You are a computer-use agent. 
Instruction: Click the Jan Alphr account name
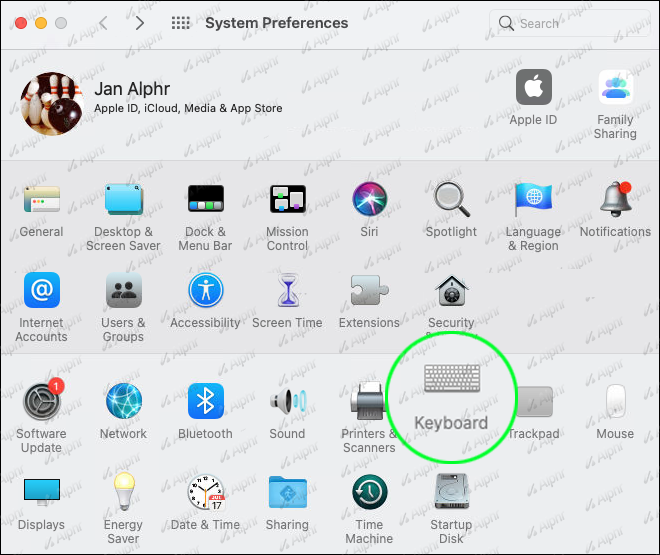tap(132, 89)
